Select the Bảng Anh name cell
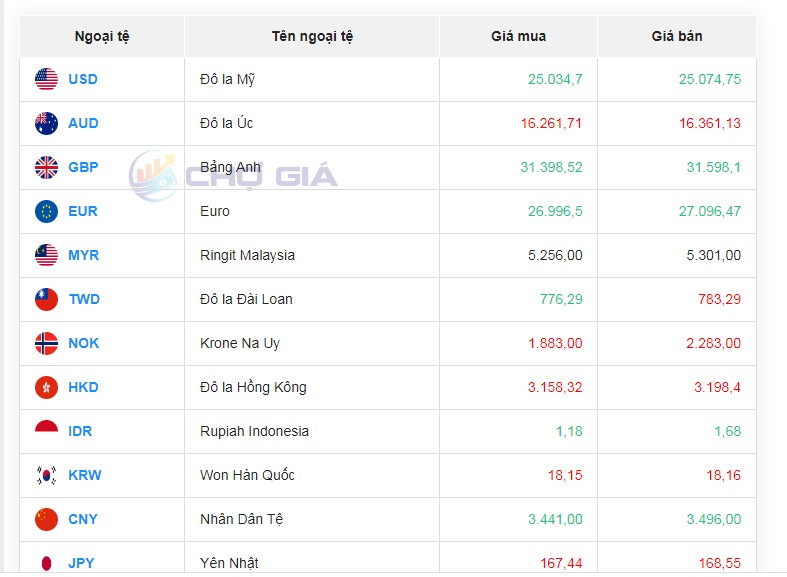This screenshot has height=577, width=787. tap(312, 167)
